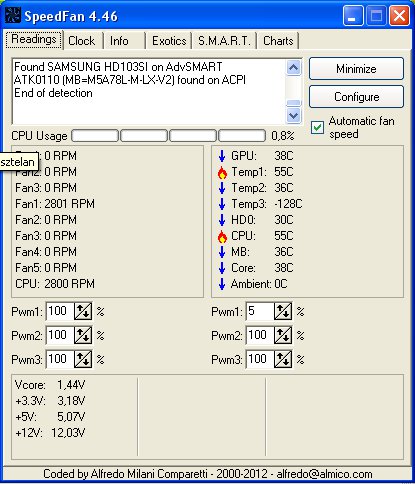Image resolution: width=415 pixels, height=484 pixels.
Task: Click the 'End of detection' log line
Action: [53, 93]
